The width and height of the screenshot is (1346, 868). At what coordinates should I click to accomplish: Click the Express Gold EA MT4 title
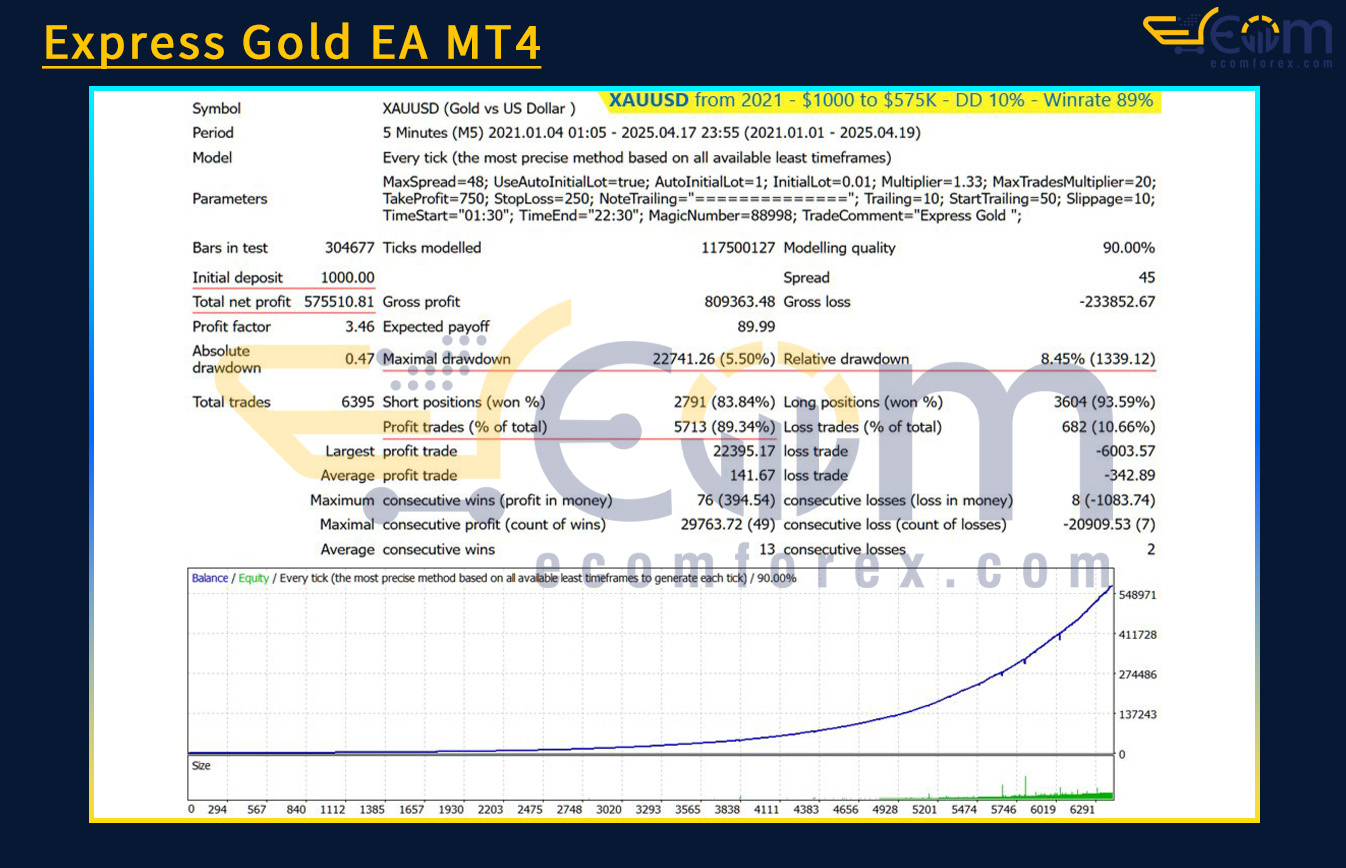click(292, 44)
